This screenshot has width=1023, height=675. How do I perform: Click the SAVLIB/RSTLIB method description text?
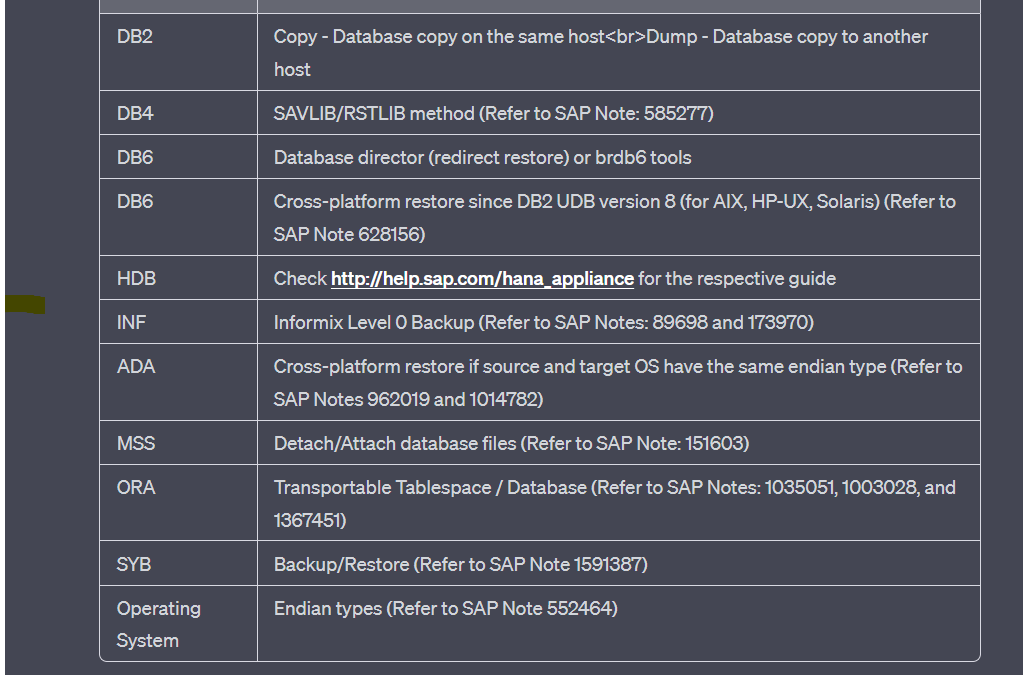point(493,113)
